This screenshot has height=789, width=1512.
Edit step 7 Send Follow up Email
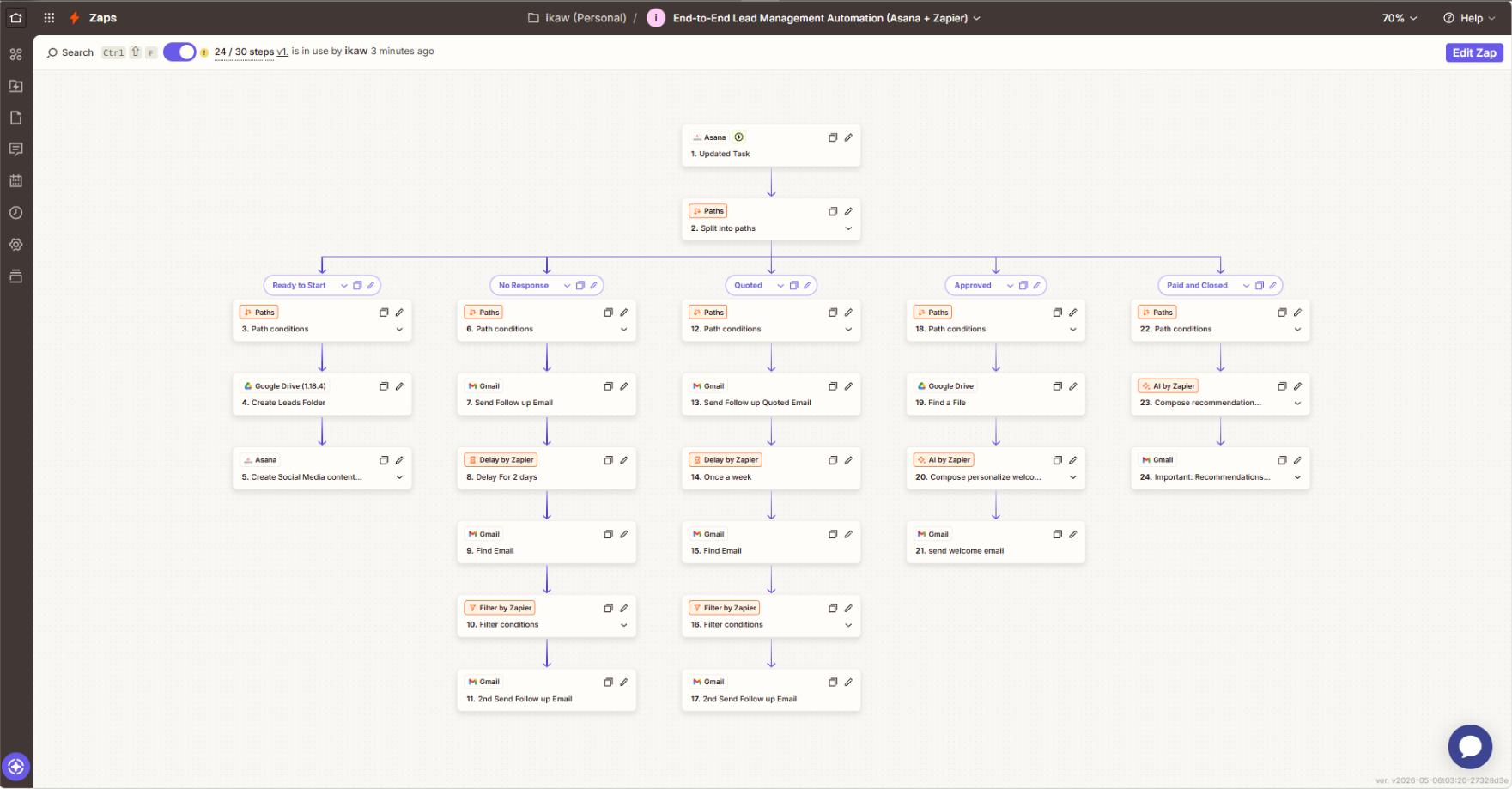pos(624,386)
